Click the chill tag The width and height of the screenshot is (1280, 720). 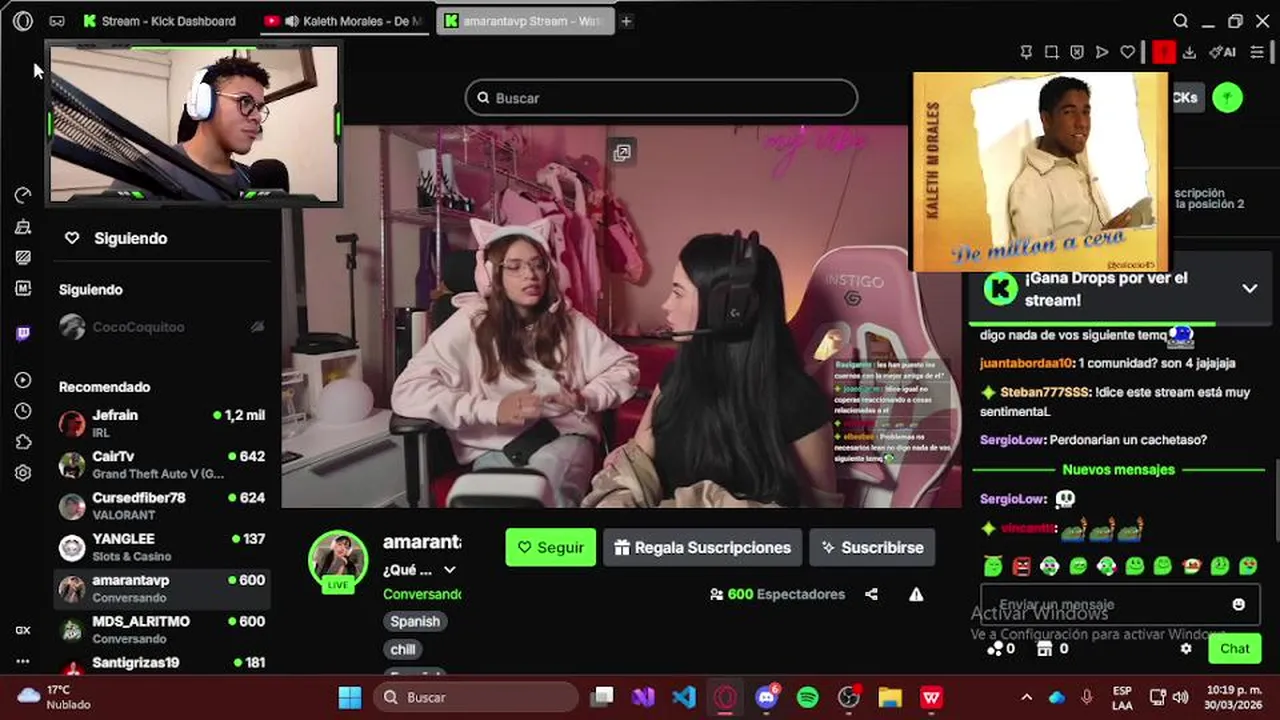[x=403, y=649]
